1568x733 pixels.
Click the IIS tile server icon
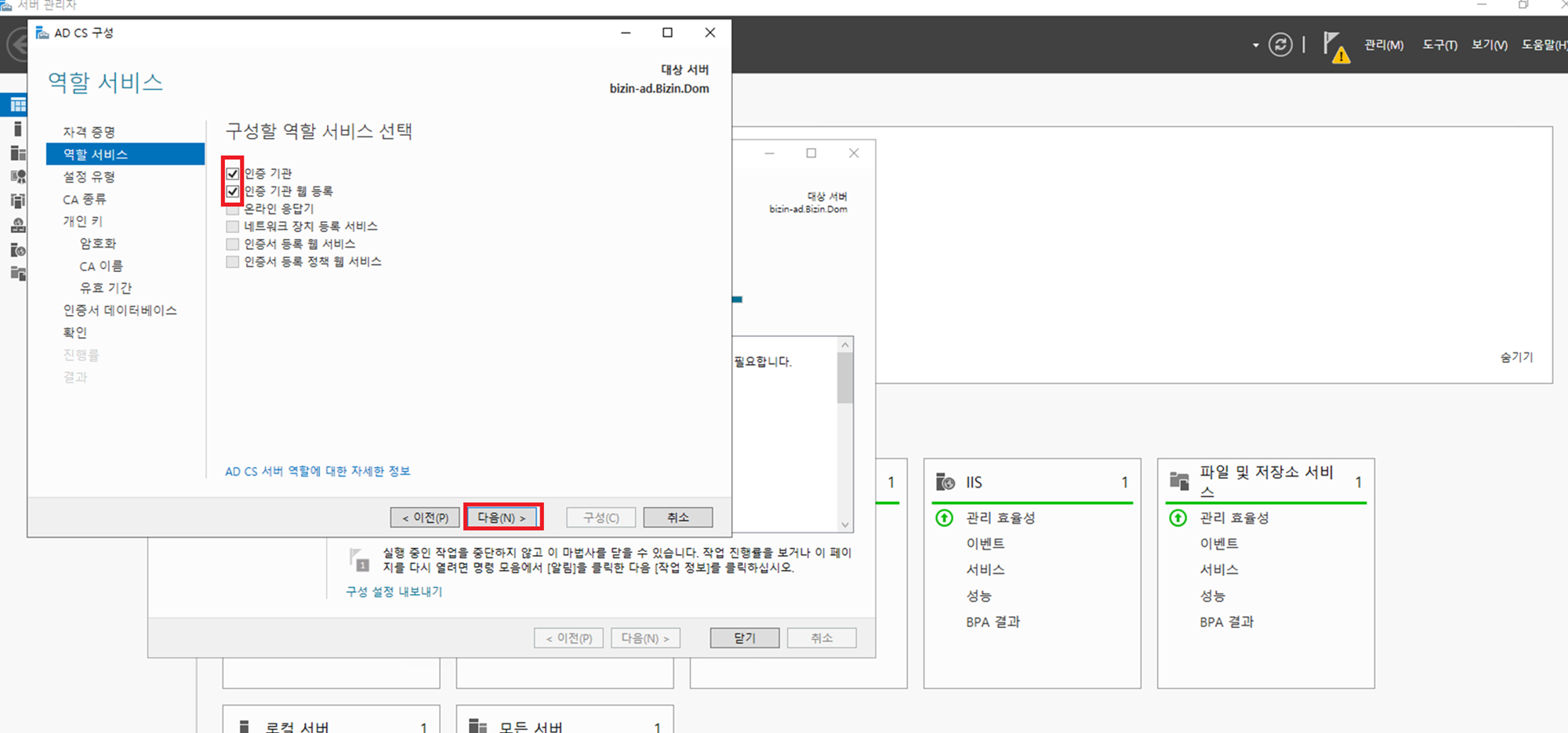tap(946, 482)
